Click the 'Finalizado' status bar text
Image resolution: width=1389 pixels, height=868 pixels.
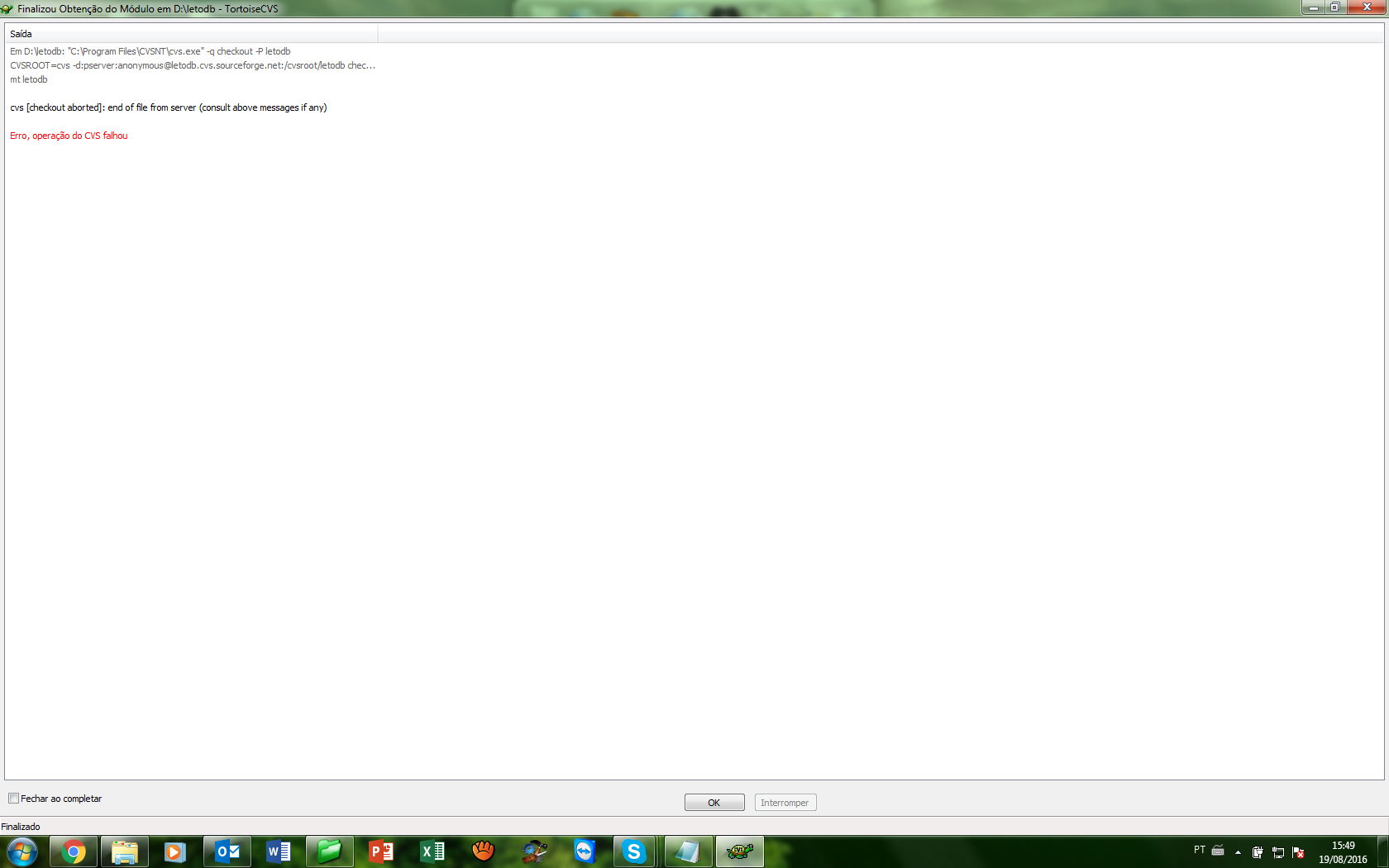click(21, 827)
